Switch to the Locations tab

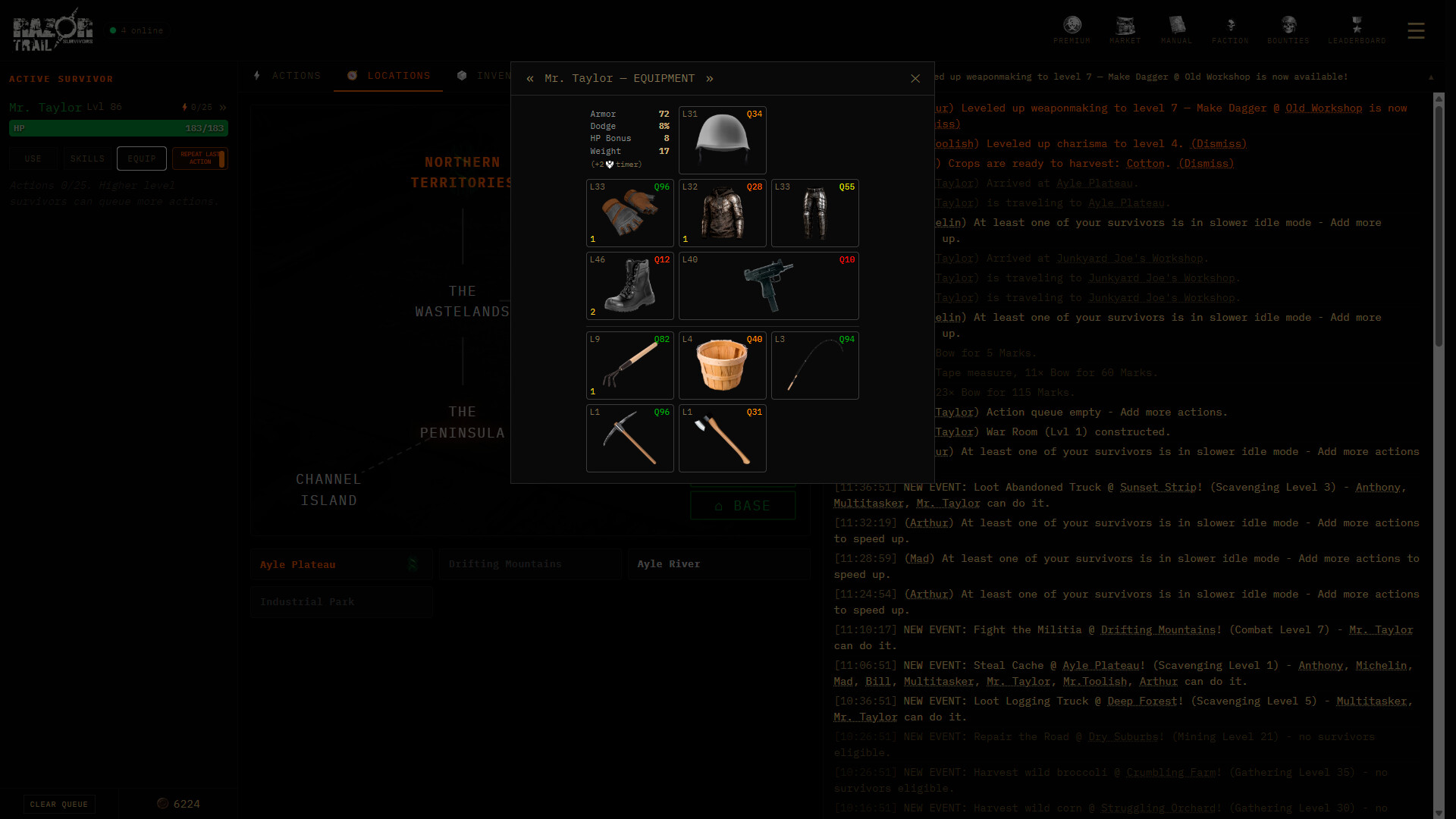(388, 76)
